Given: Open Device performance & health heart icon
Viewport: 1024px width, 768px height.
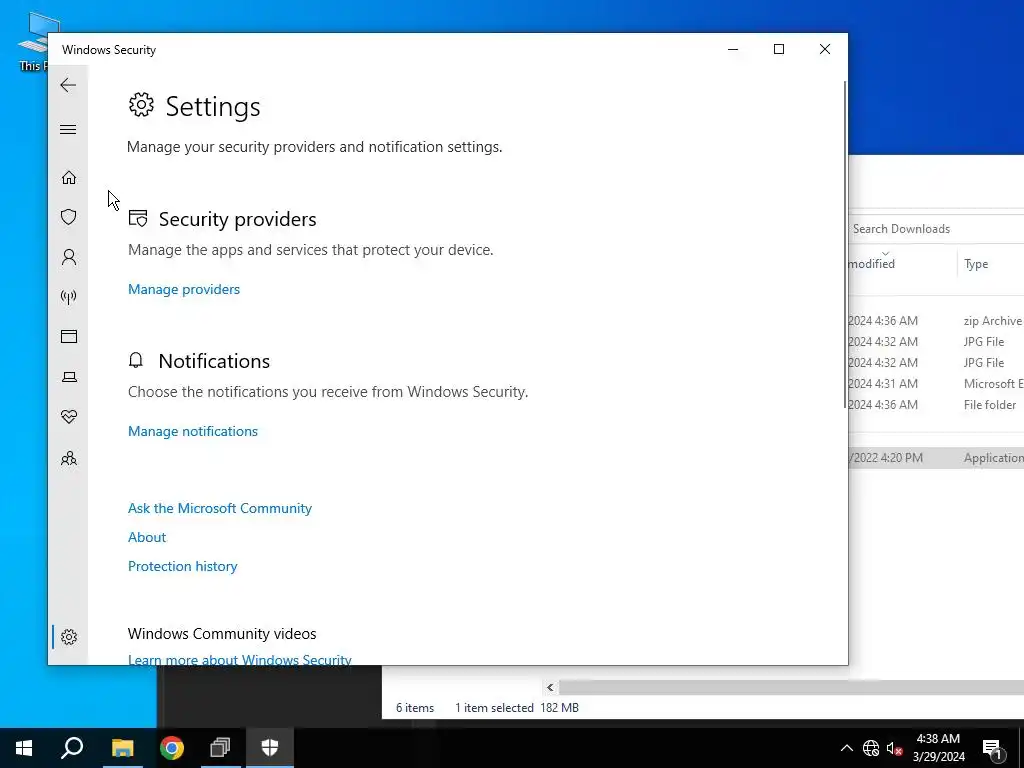Looking at the screenshot, I should (x=69, y=417).
